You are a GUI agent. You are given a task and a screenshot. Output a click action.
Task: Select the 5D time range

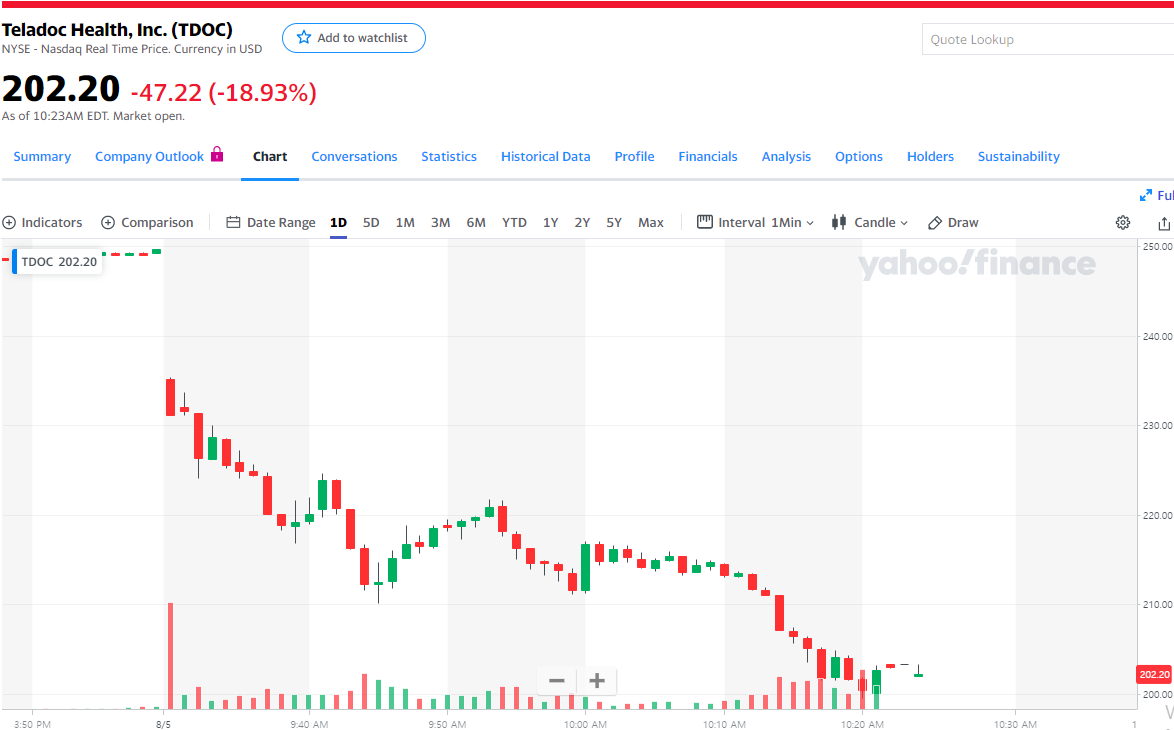pos(371,223)
